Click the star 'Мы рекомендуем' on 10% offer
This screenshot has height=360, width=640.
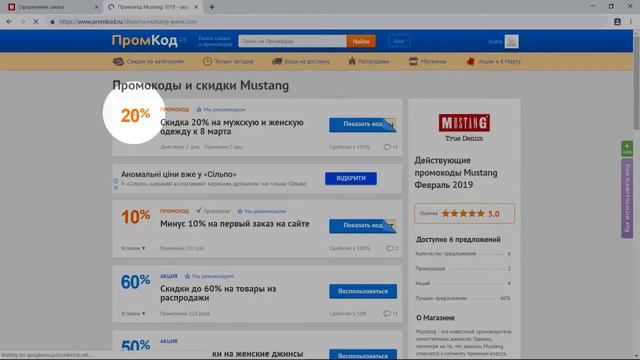261,211
